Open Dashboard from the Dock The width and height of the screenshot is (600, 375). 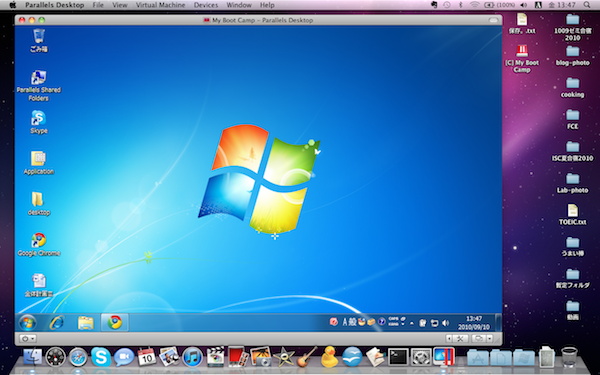coord(55,357)
